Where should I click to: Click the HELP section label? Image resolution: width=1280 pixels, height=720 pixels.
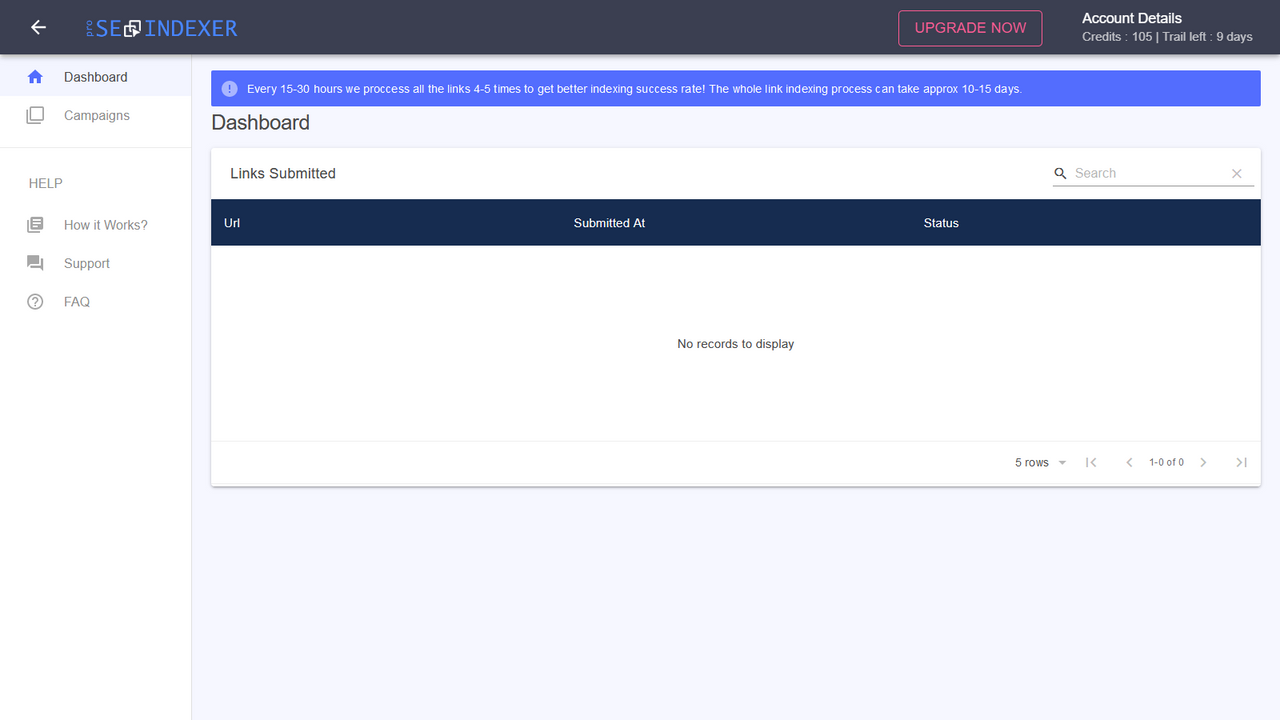46,183
